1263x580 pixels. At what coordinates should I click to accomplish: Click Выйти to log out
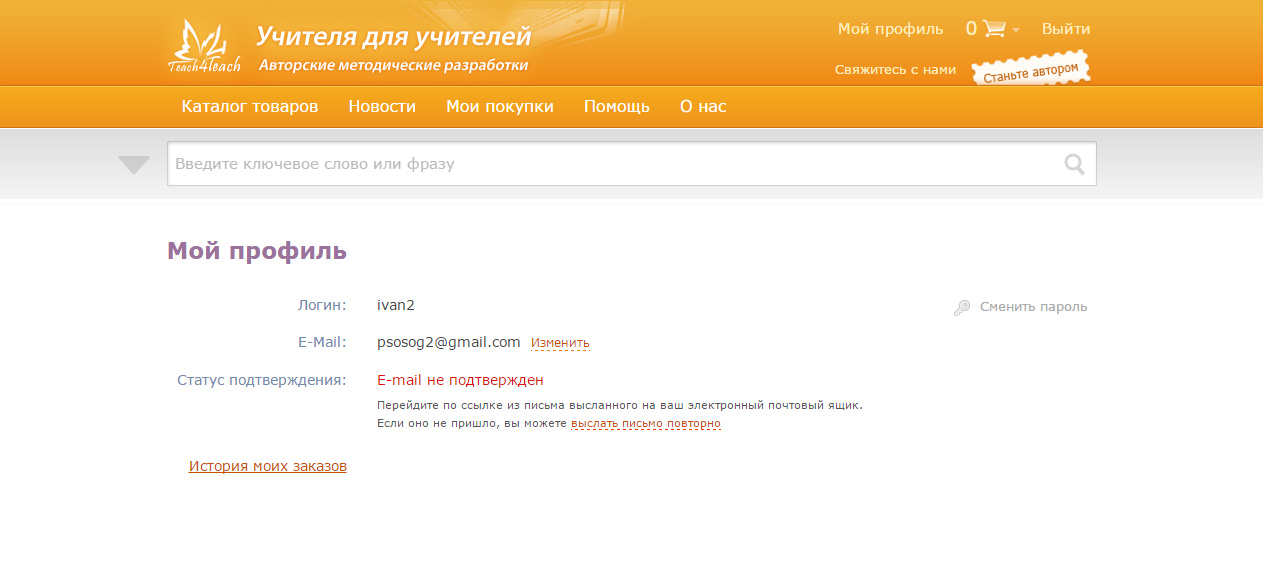point(1066,29)
